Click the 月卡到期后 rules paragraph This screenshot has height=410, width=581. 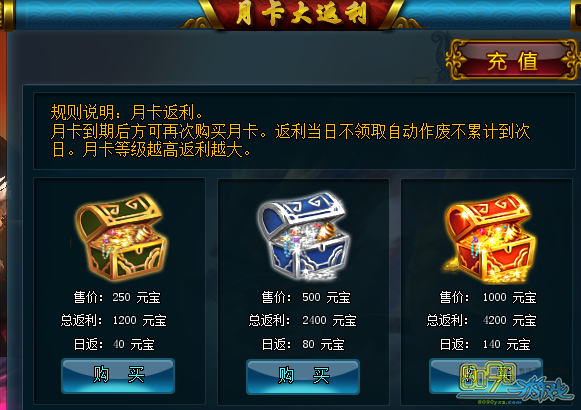[290, 141]
